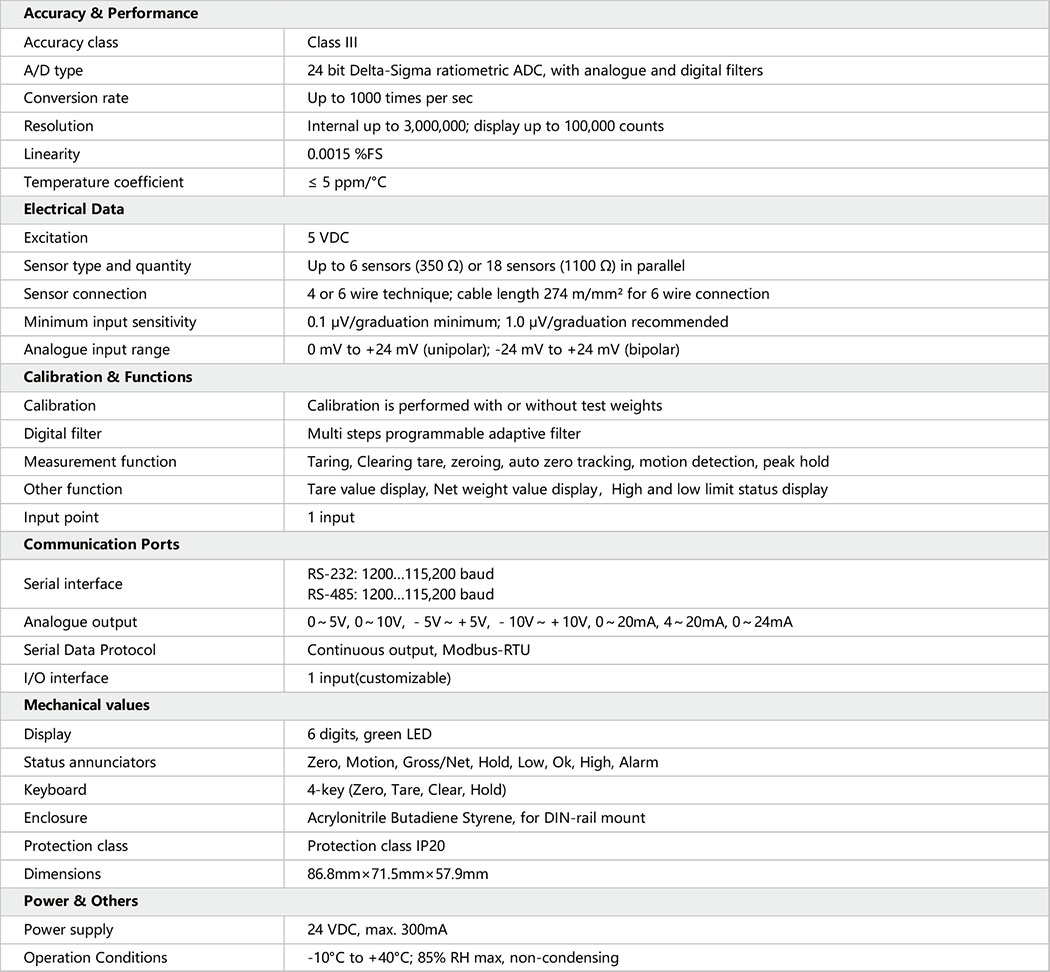Click the Calibration & Functions section header

(x=108, y=377)
